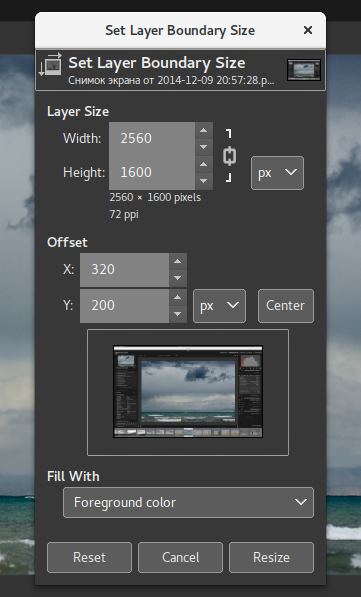
Task: Click the Center offset button
Action: pos(286,306)
